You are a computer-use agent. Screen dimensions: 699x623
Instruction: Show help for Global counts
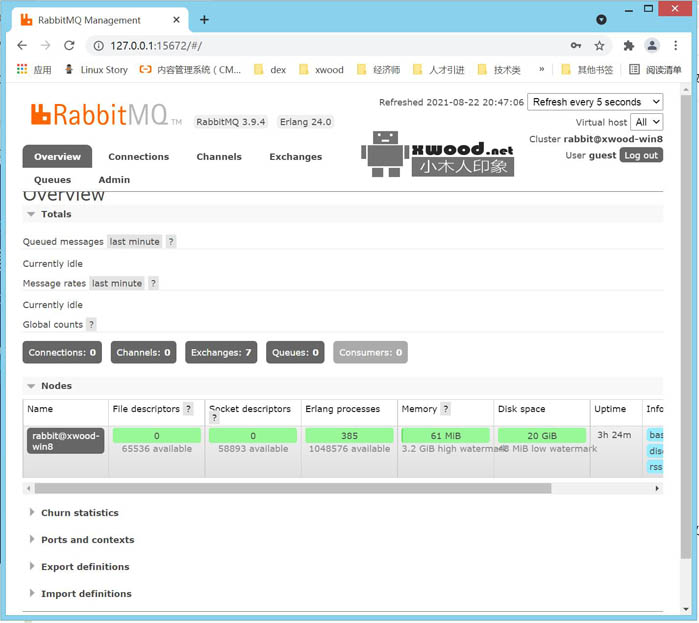[x=91, y=324]
